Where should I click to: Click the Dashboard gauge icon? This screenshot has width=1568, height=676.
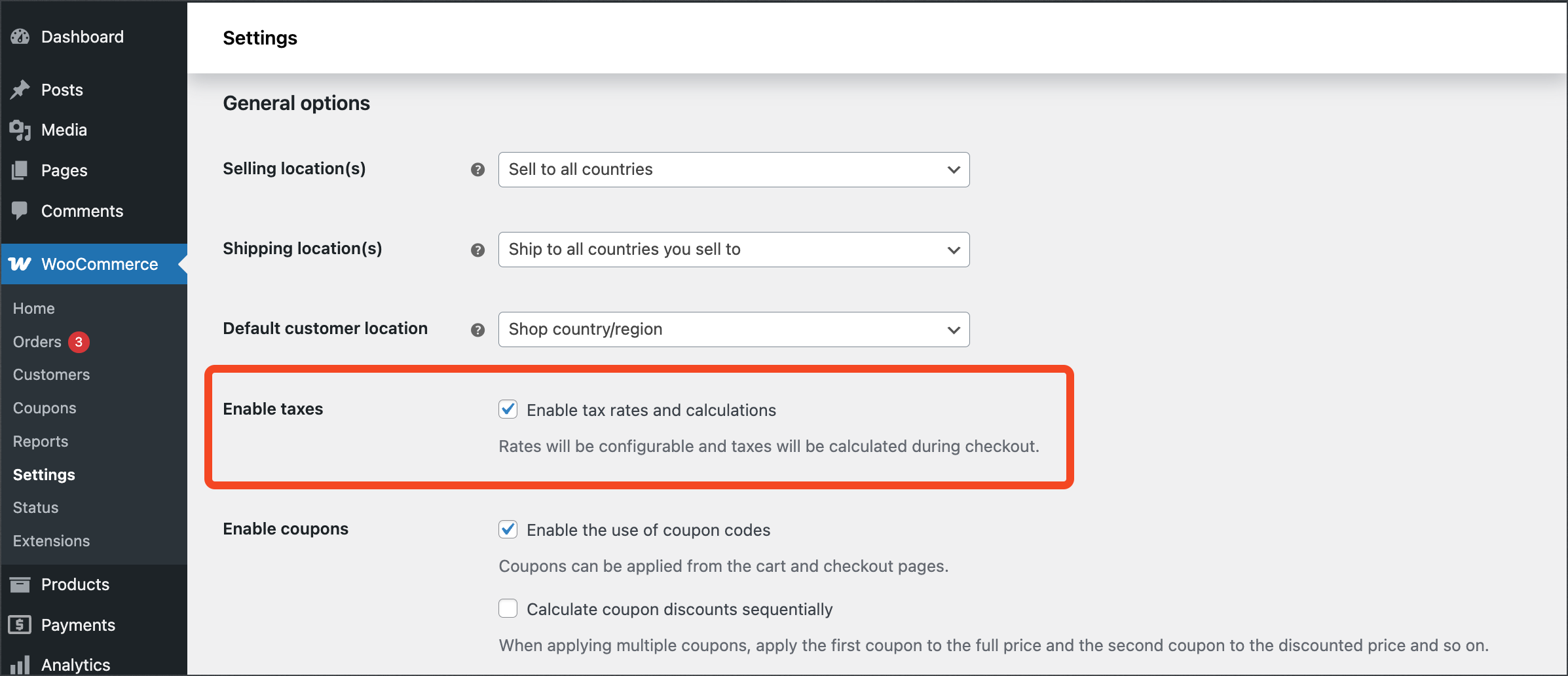[20, 37]
